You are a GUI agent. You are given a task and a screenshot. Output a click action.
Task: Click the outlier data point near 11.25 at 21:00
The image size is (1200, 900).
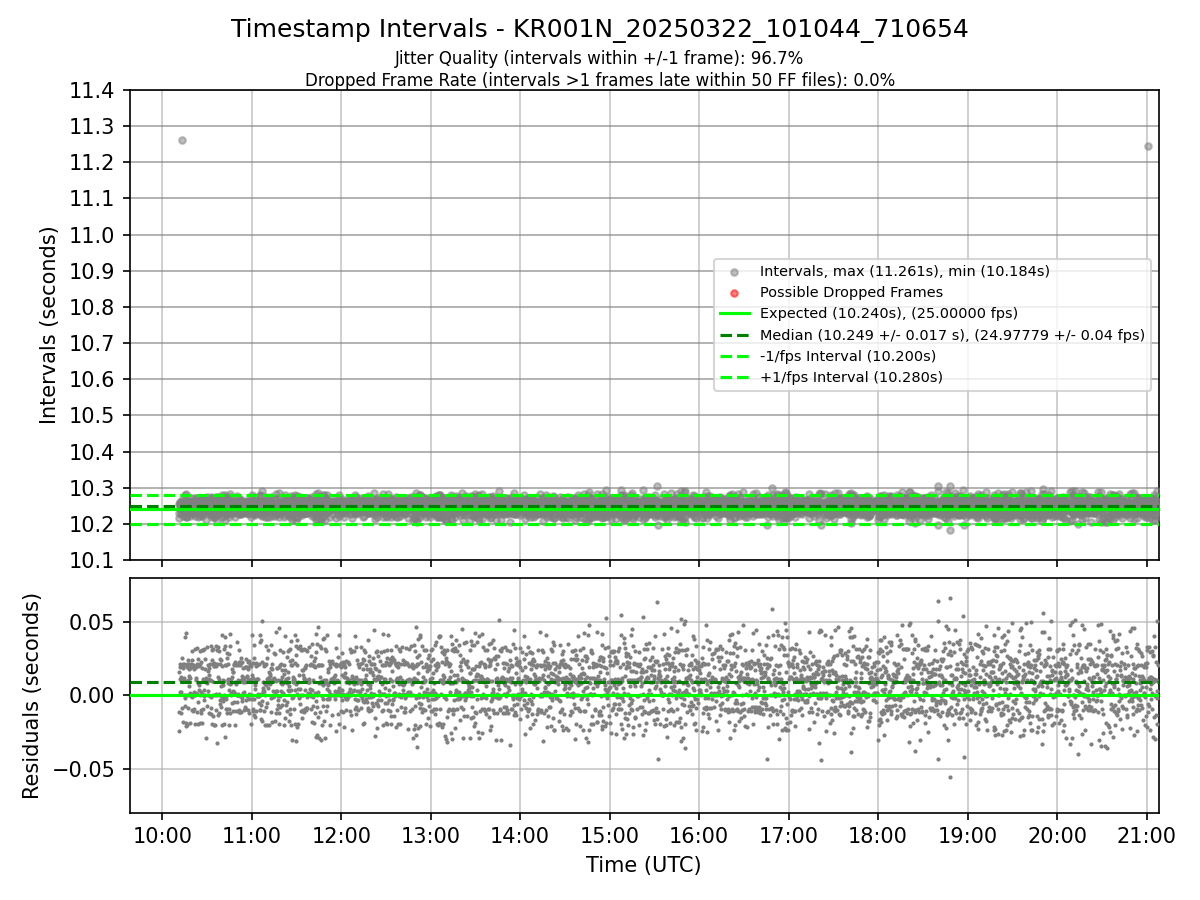coord(1148,146)
